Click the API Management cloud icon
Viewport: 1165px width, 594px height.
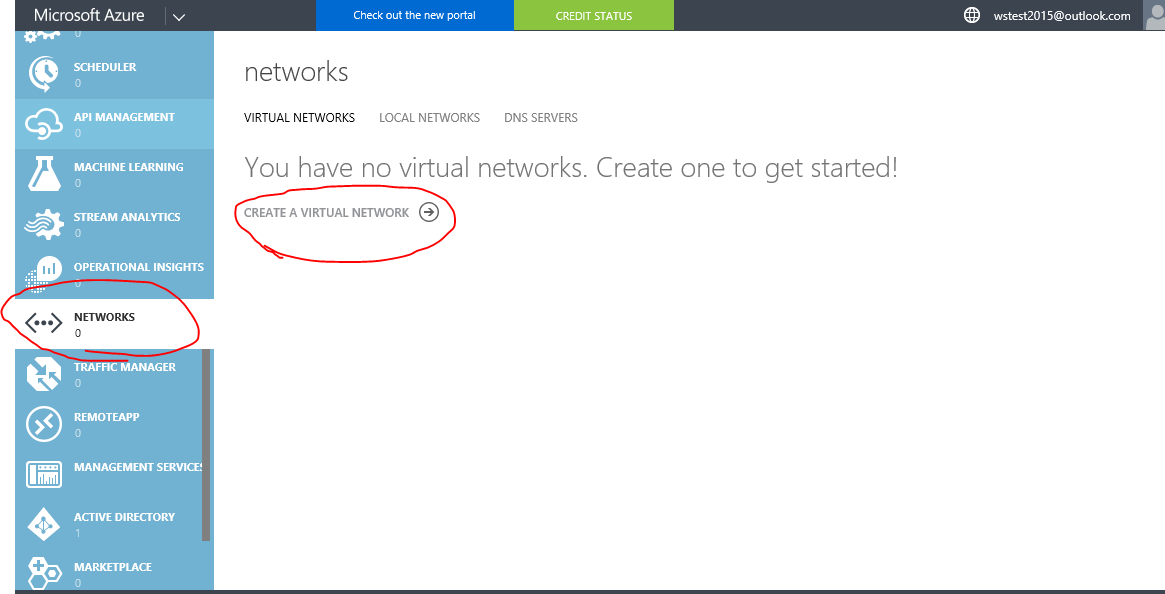(44, 124)
